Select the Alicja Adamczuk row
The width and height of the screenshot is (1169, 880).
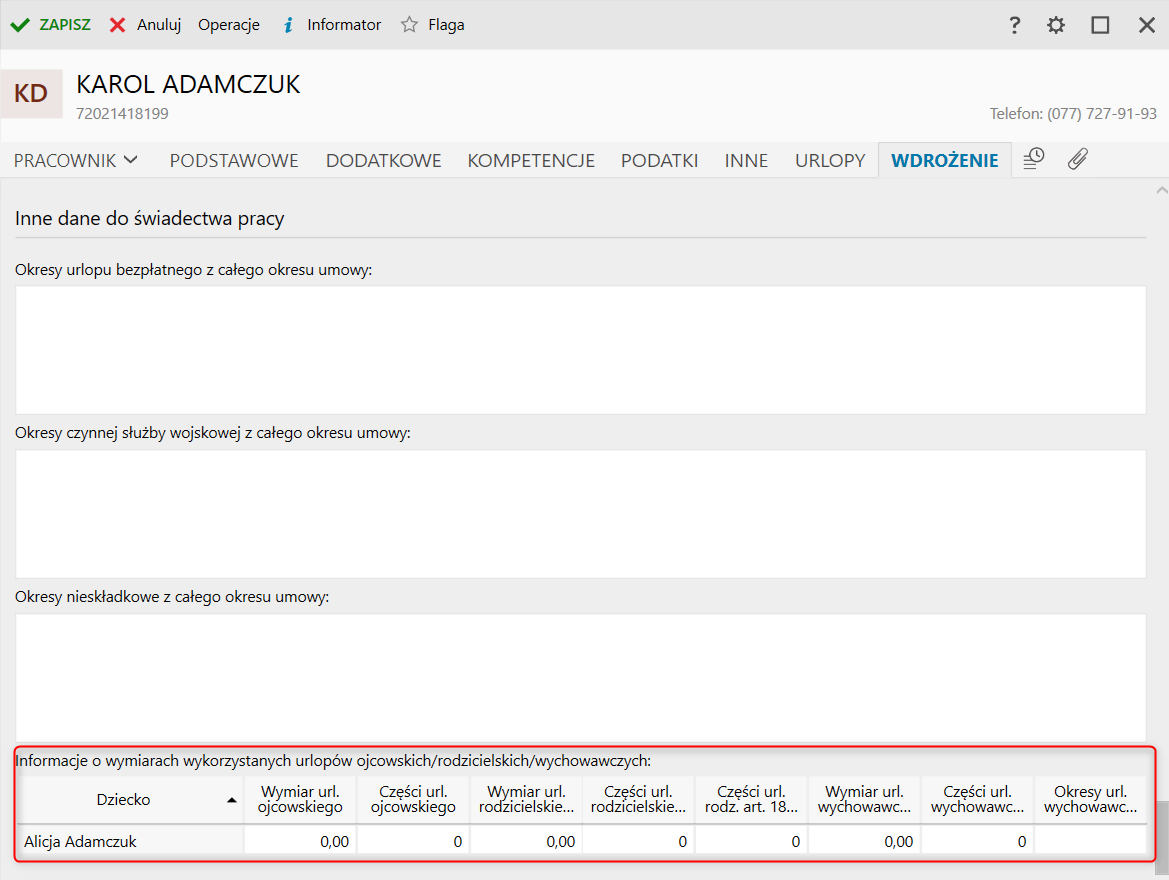click(130, 841)
